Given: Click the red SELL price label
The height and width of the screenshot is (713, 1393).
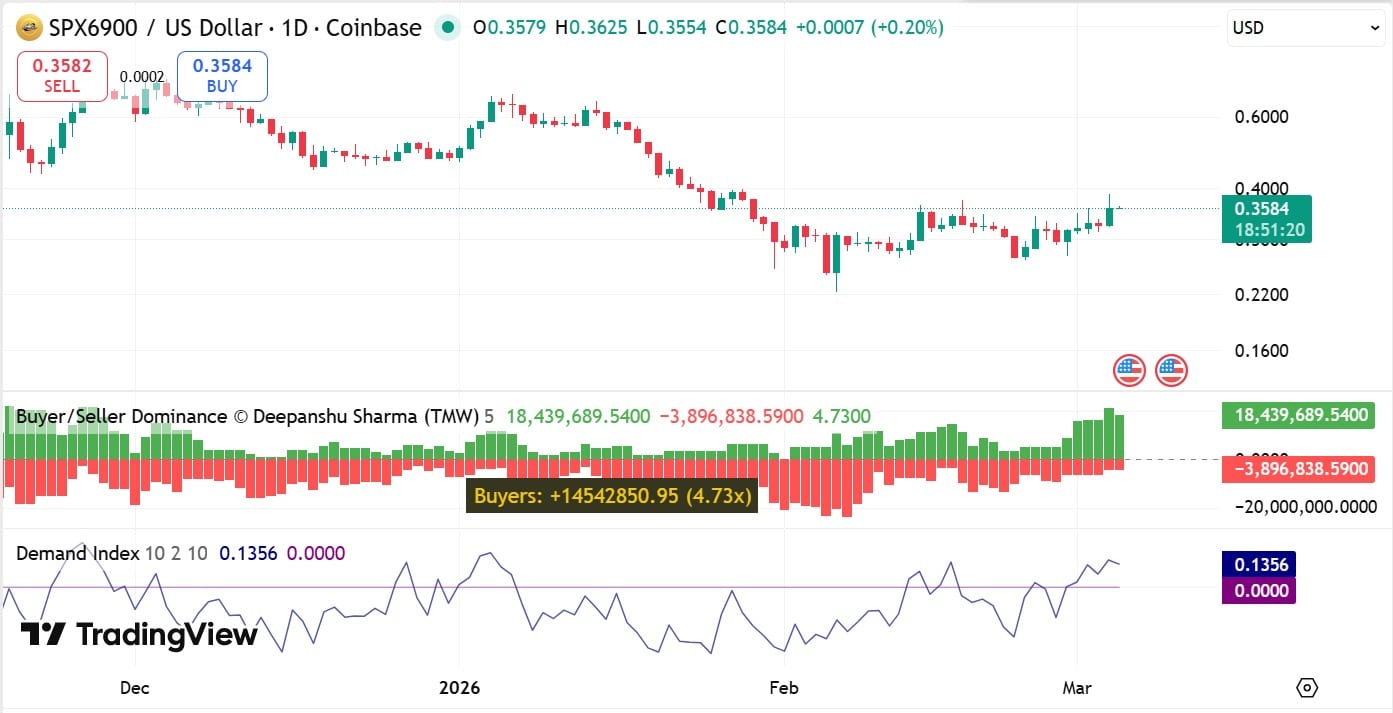Looking at the screenshot, I should [x=61, y=75].
